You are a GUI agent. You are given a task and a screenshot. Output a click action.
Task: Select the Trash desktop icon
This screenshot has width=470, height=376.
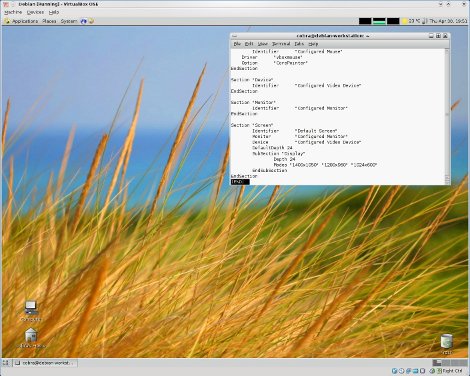pyautogui.click(x=446, y=344)
